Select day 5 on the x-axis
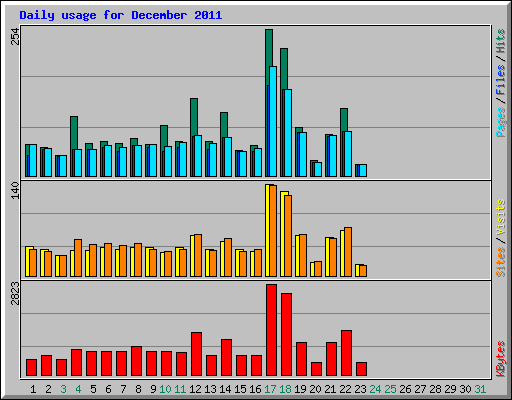Viewport: 512px width, 400px height. click(x=93, y=389)
